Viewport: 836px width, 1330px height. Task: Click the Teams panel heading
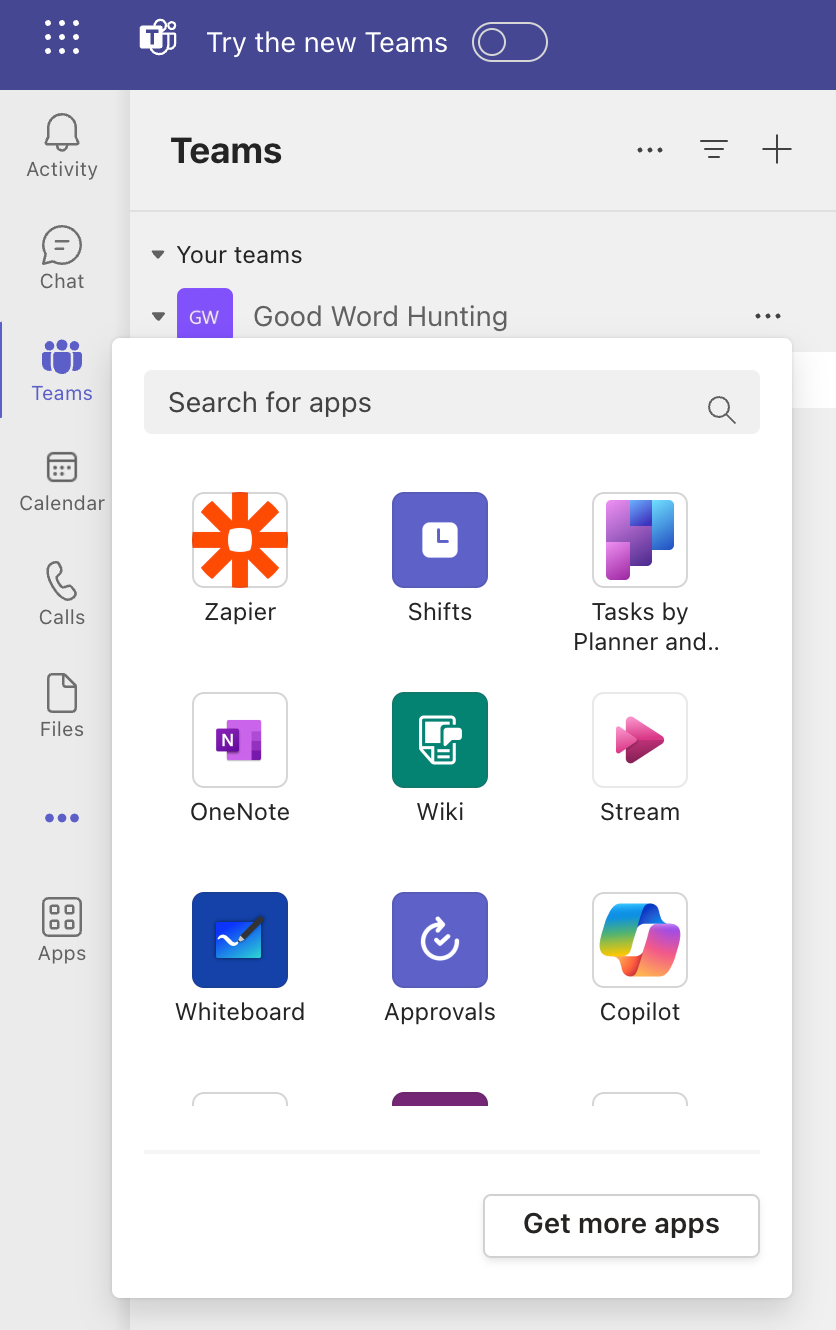226,150
